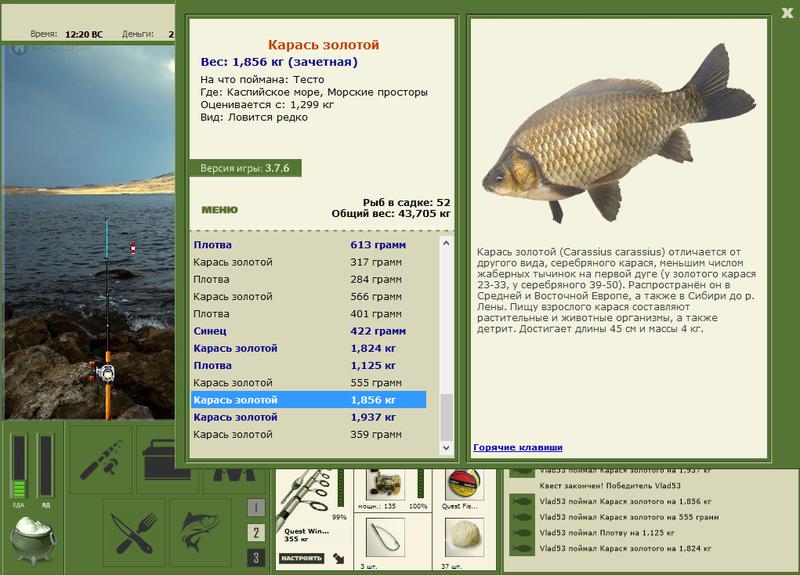Open the knife and fork food icon
The height and width of the screenshot is (575, 800).
pos(134,533)
